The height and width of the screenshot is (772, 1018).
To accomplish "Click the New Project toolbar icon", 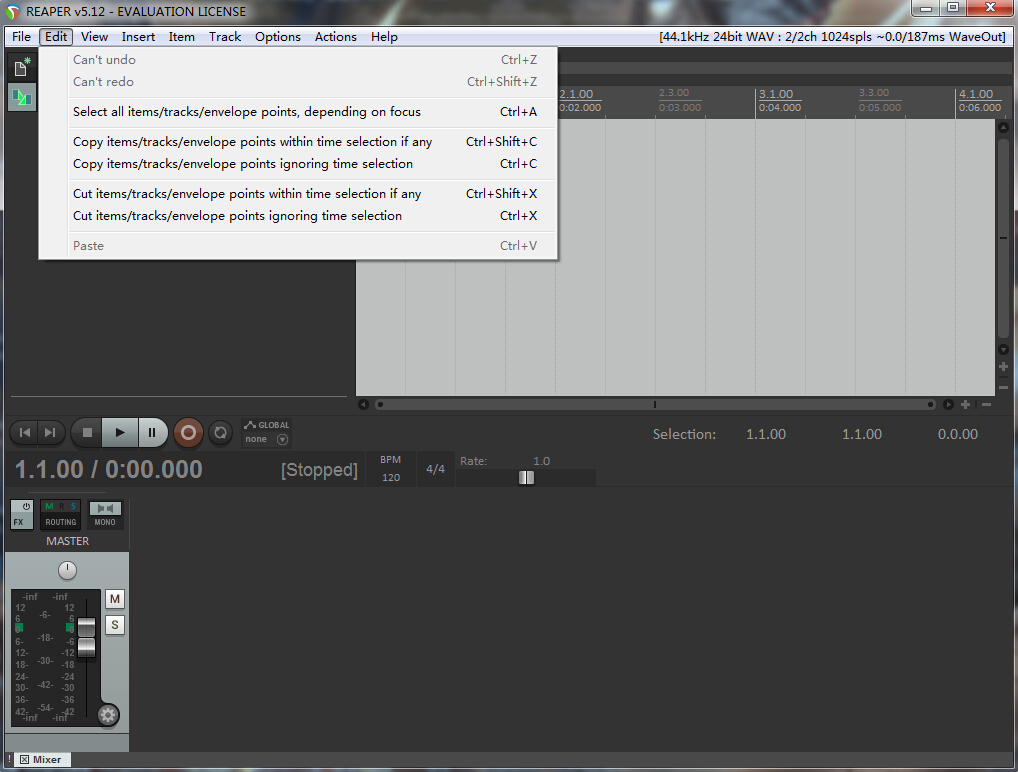I will (x=21, y=67).
